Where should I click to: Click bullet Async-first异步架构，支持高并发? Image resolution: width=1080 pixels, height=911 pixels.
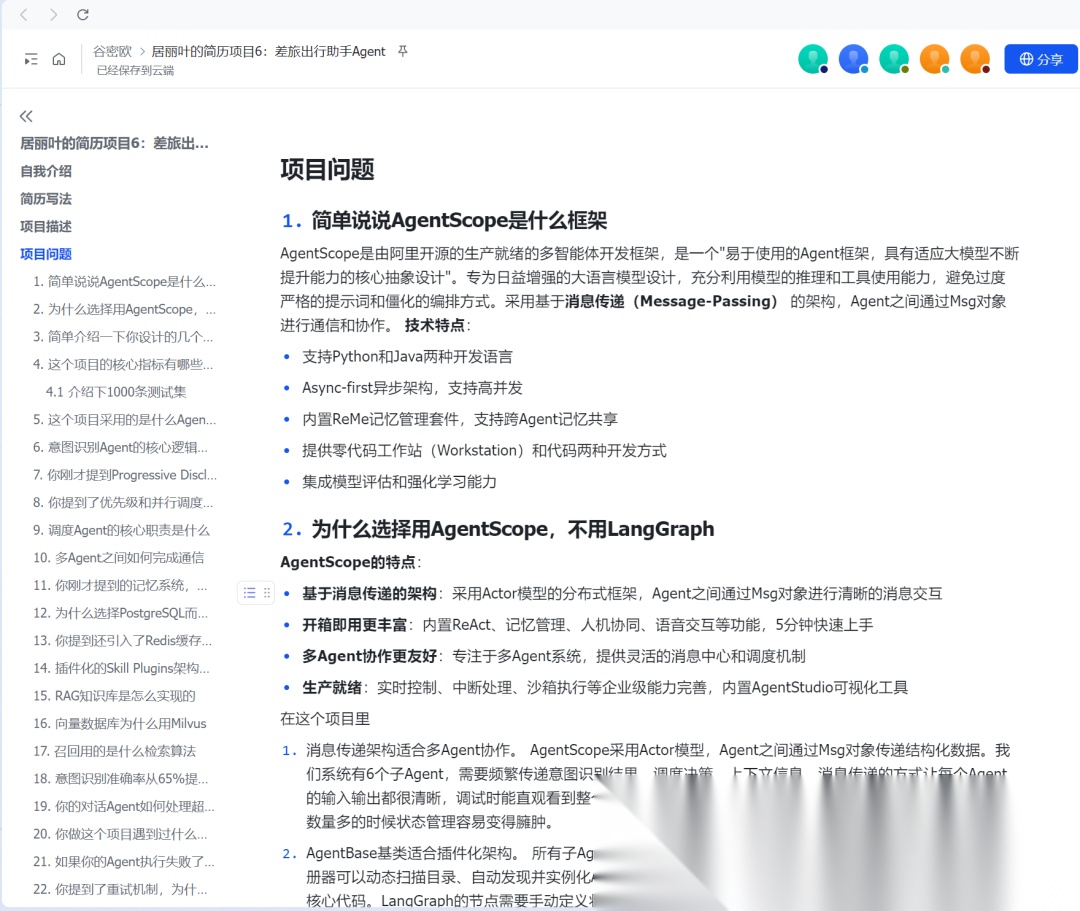coord(412,388)
